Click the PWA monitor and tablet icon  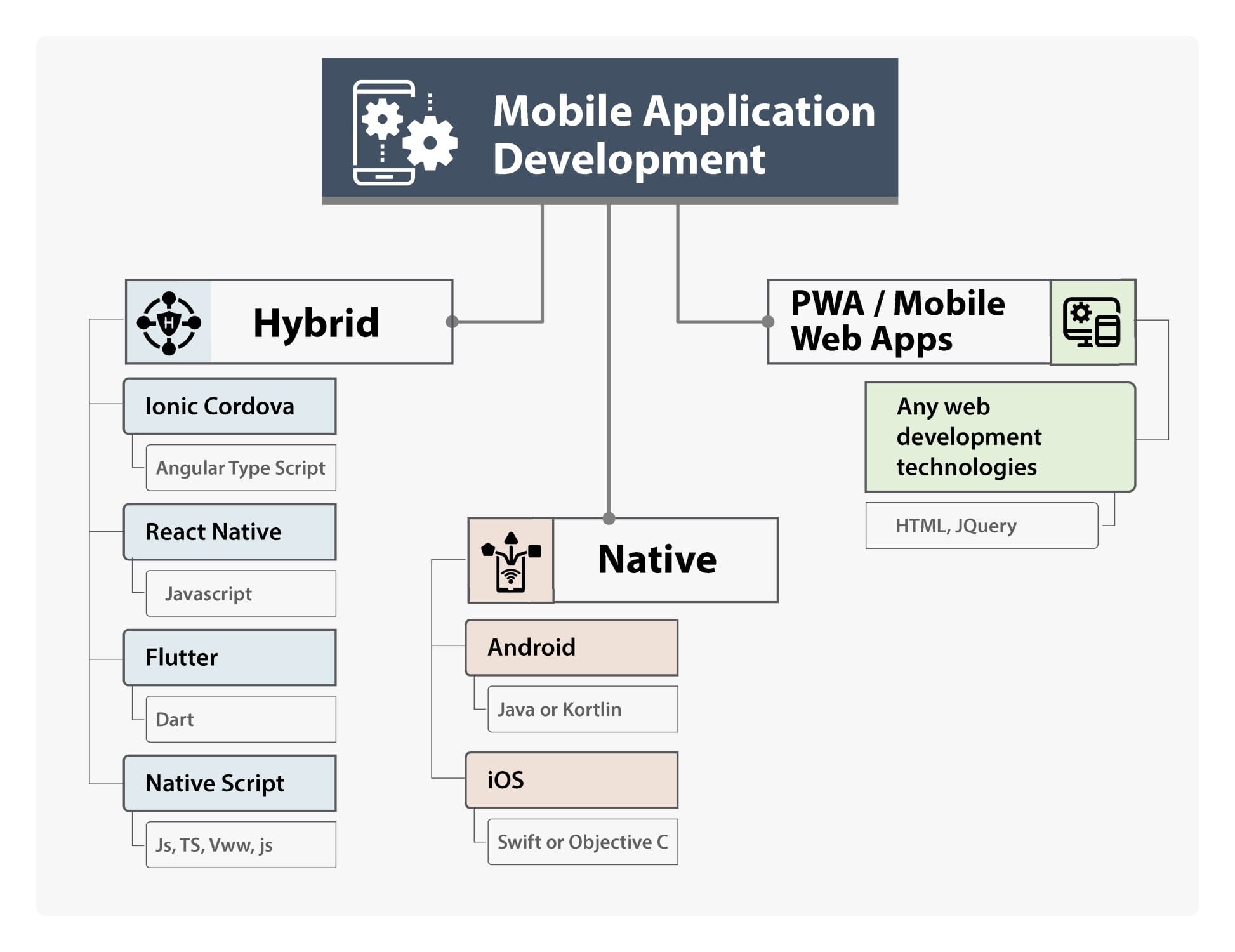(1092, 322)
